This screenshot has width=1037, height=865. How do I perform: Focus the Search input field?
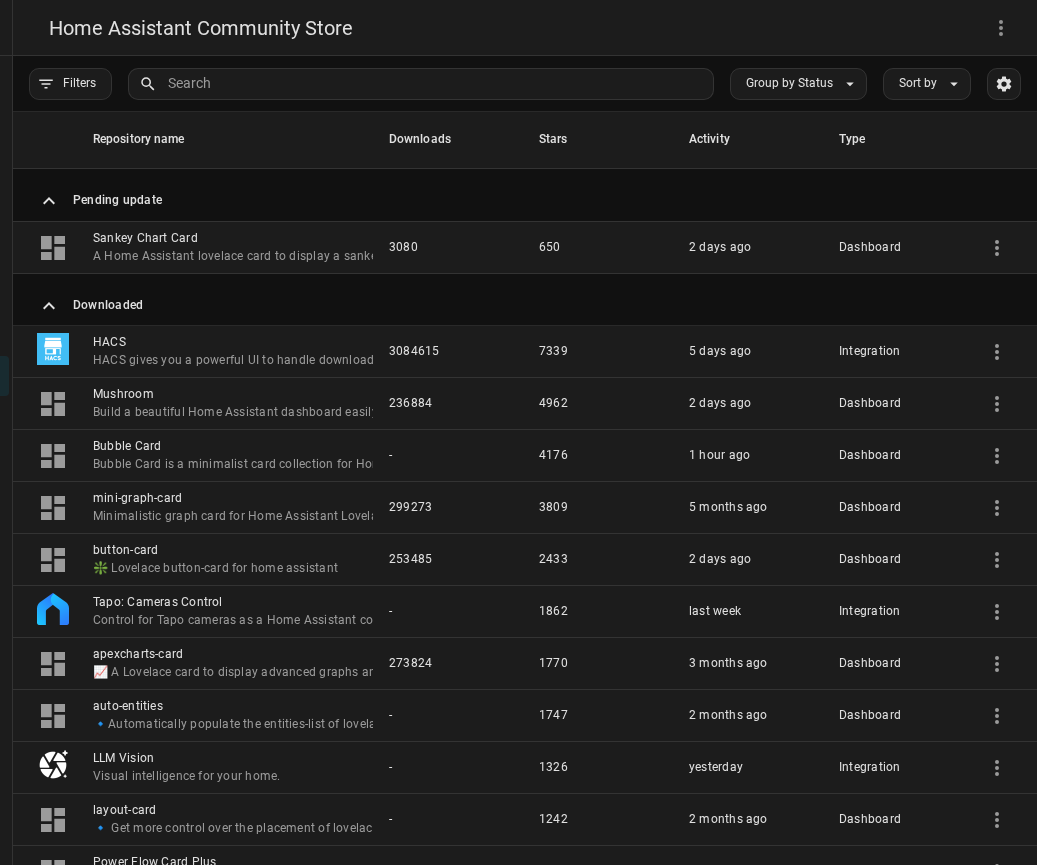[421, 84]
